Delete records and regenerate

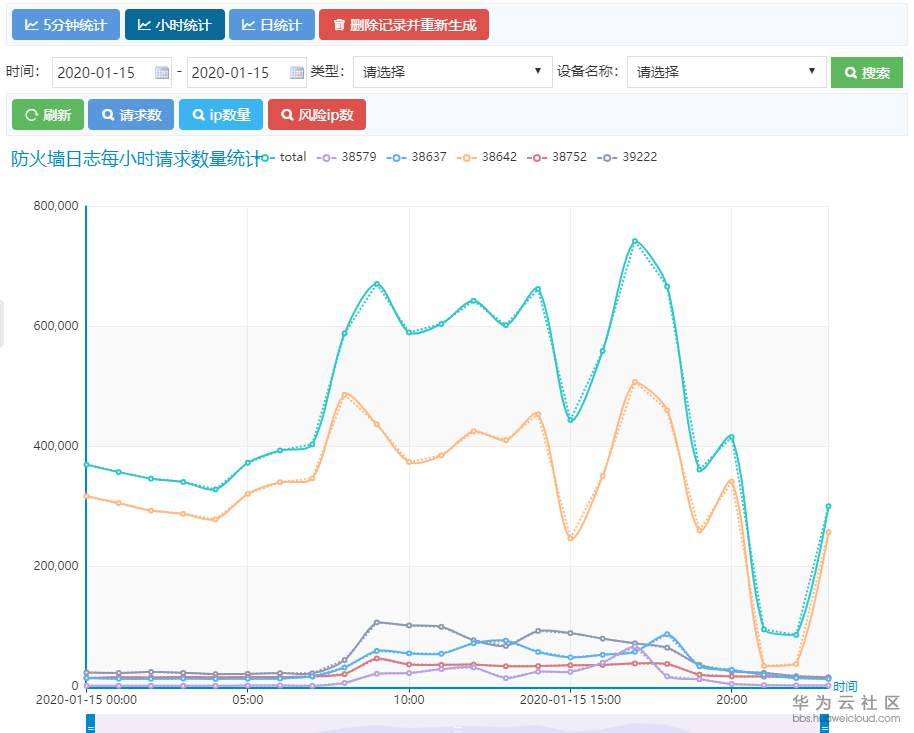pyautogui.click(x=404, y=24)
